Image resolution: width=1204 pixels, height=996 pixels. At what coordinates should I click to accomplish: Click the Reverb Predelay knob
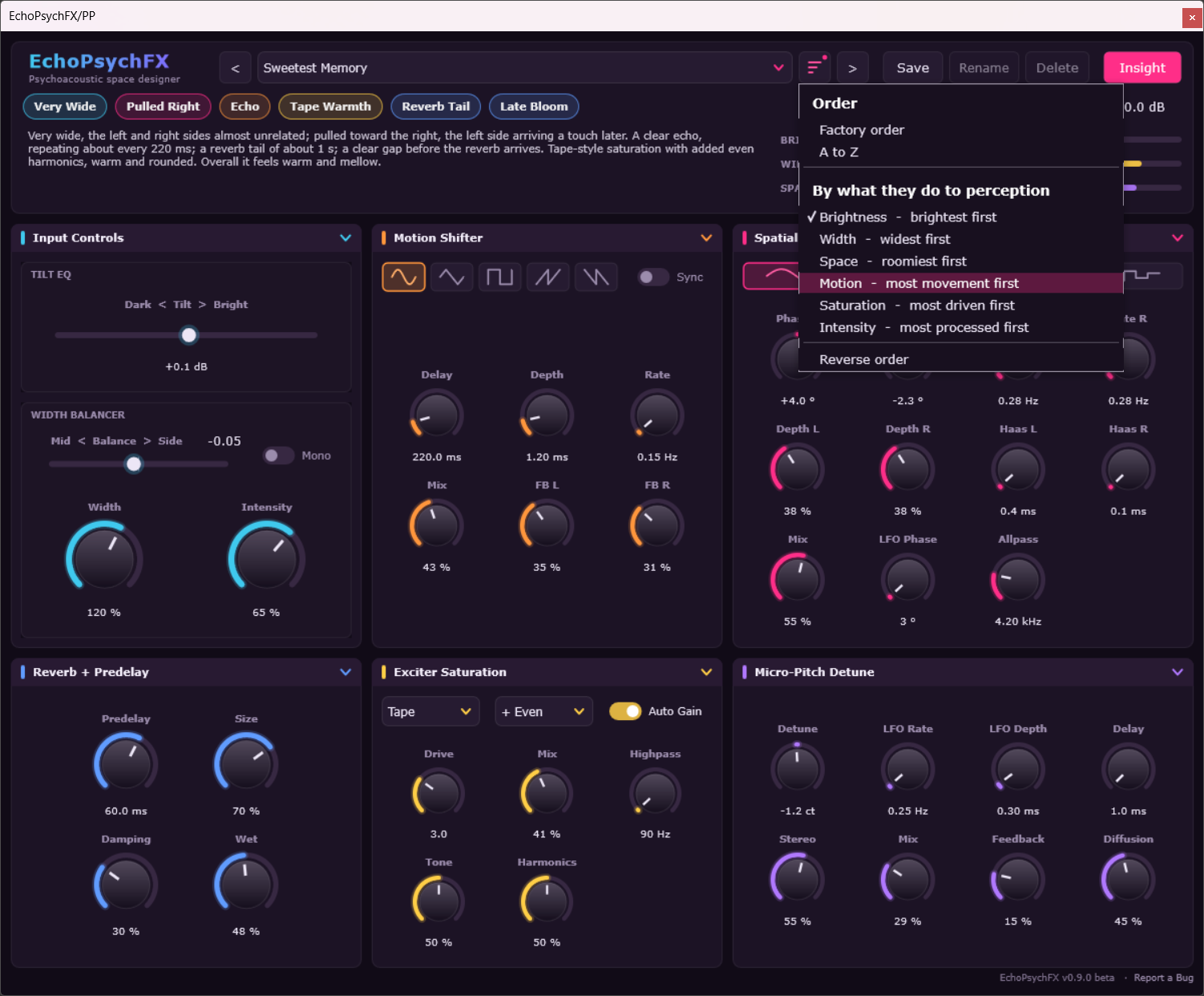click(126, 764)
